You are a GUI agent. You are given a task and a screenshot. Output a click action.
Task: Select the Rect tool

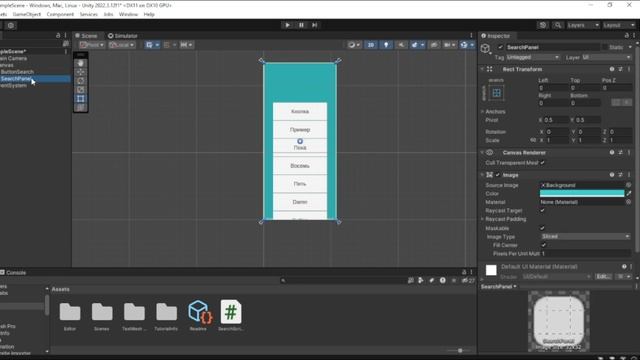(x=80, y=99)
